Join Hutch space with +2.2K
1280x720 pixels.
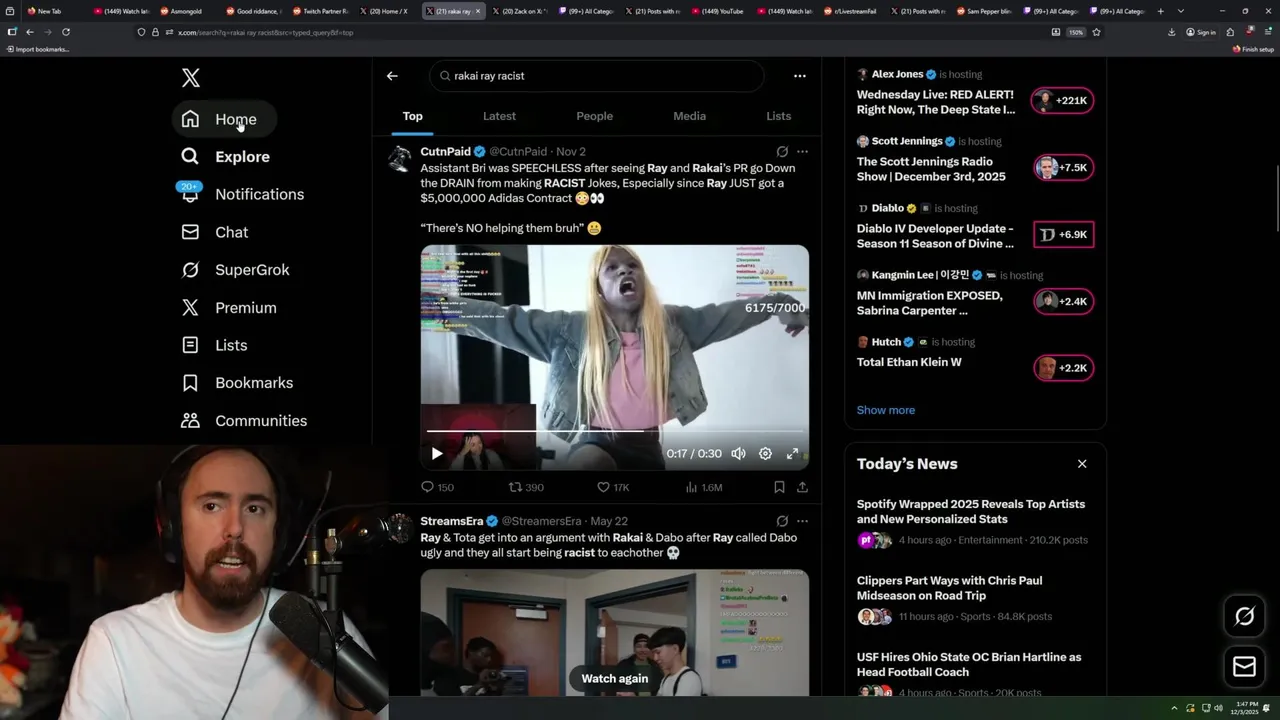pyautogui.click(x=1063, y=368)
